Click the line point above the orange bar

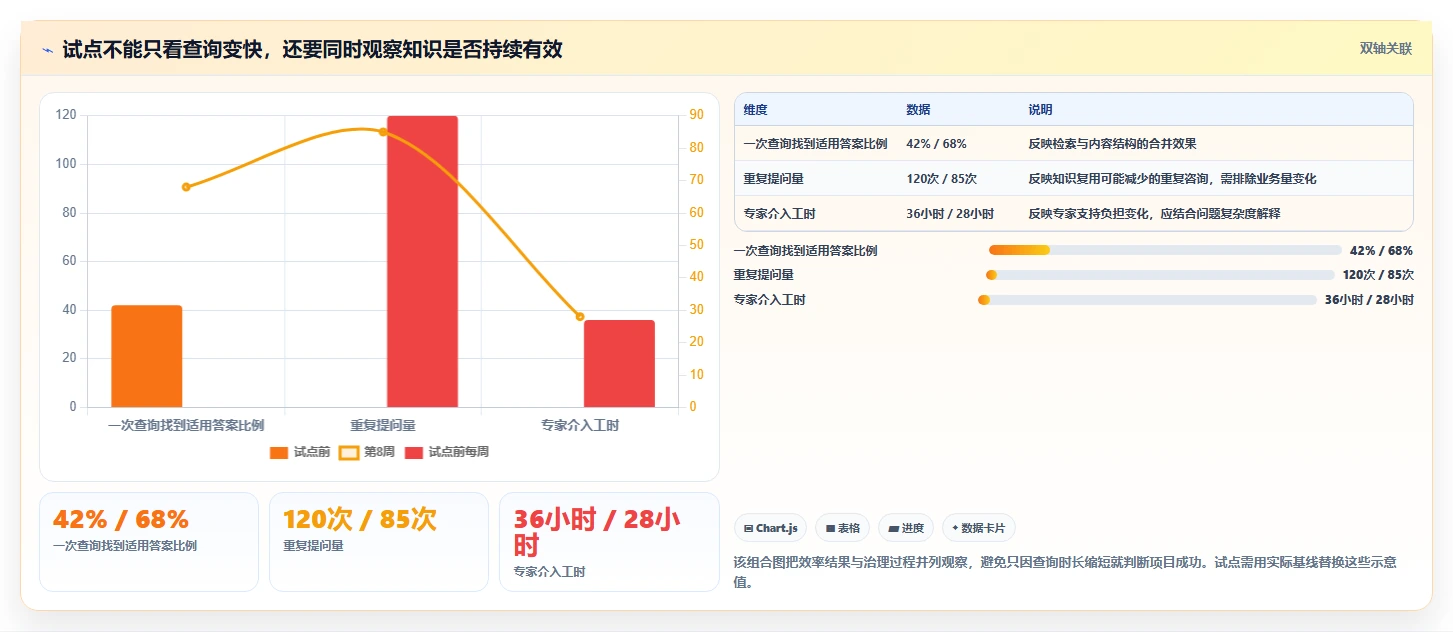coord(186,187)
